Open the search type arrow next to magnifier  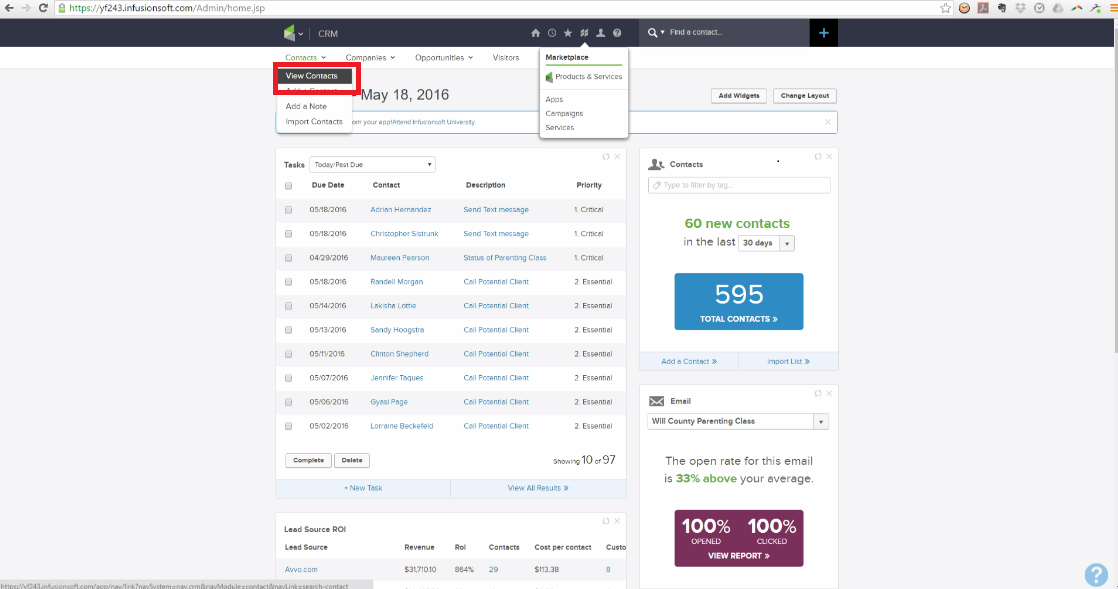tap(662, 33)
